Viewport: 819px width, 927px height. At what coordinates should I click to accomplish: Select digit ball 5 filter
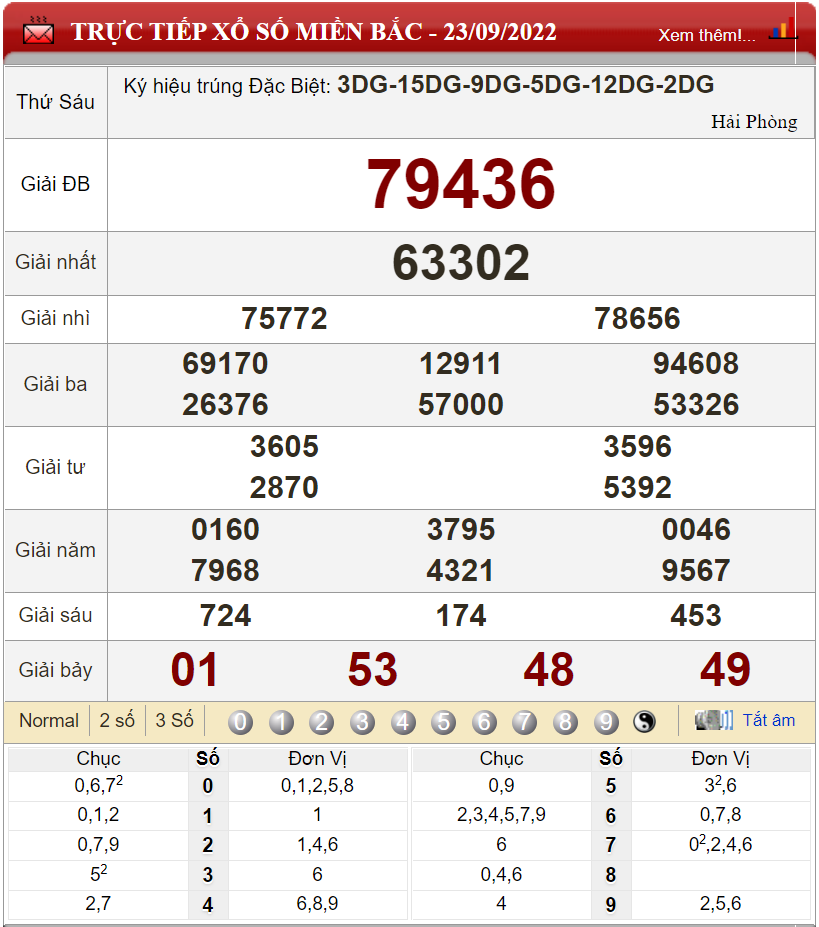point(444,722)
